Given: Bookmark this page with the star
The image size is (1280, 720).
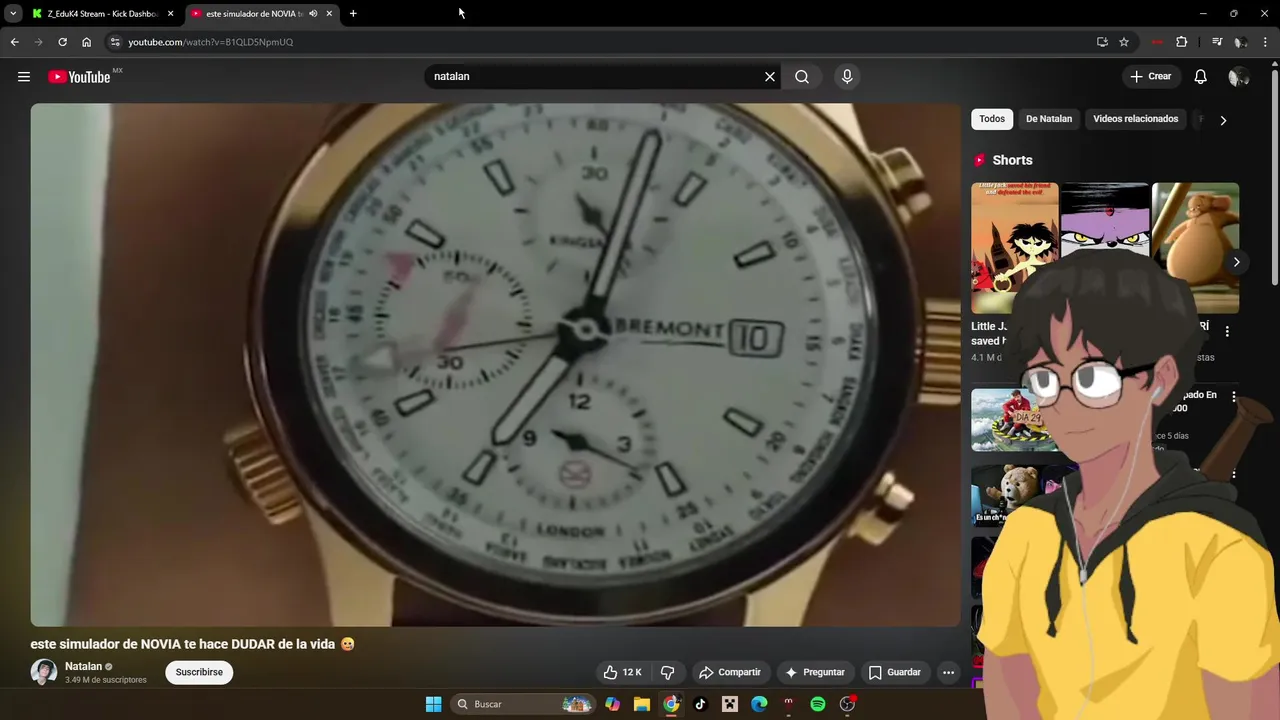Looking at the screenshot, I should point(1124,42).
